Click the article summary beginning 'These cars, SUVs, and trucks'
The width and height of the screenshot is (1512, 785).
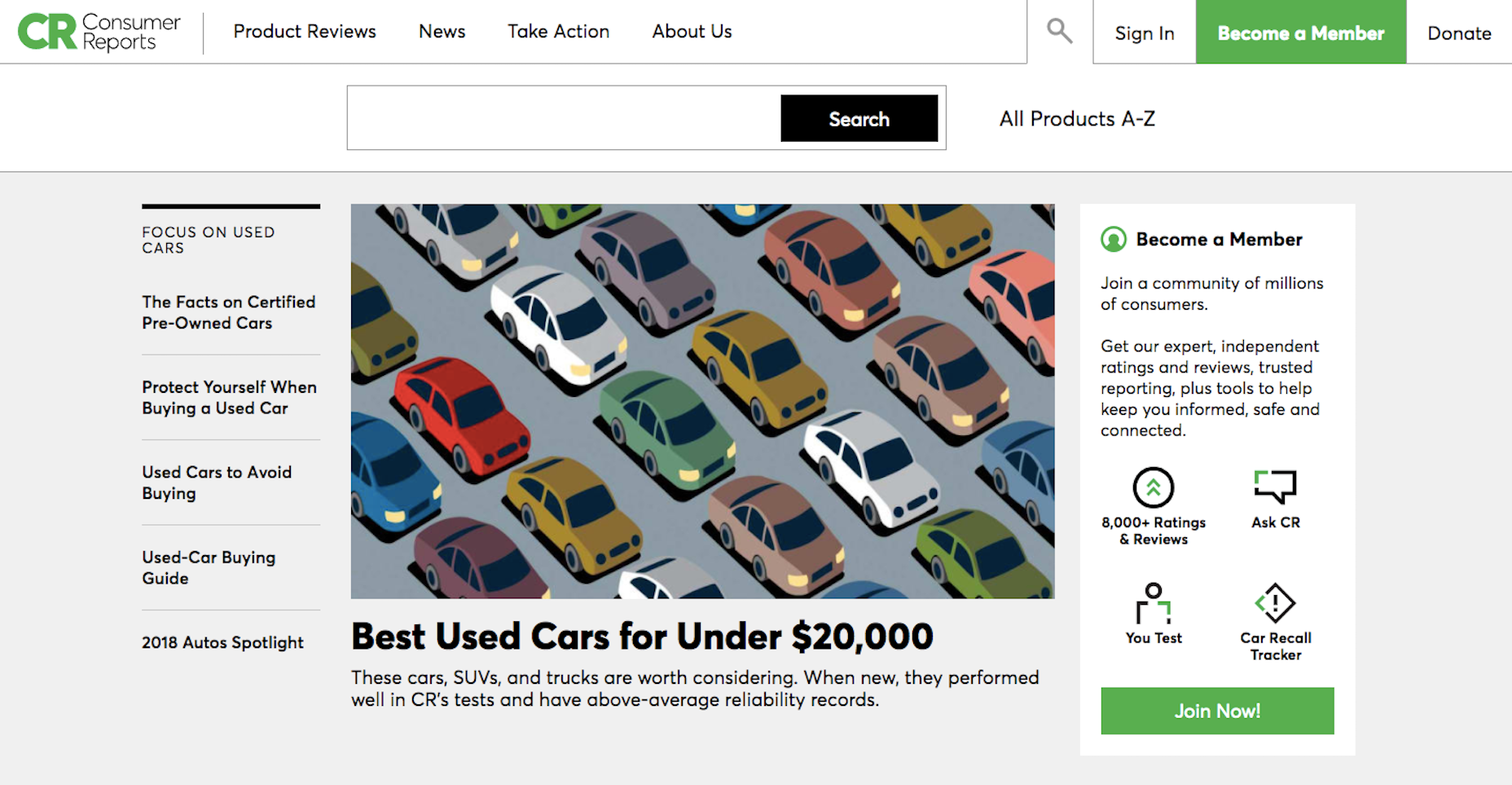pos(695,689)
